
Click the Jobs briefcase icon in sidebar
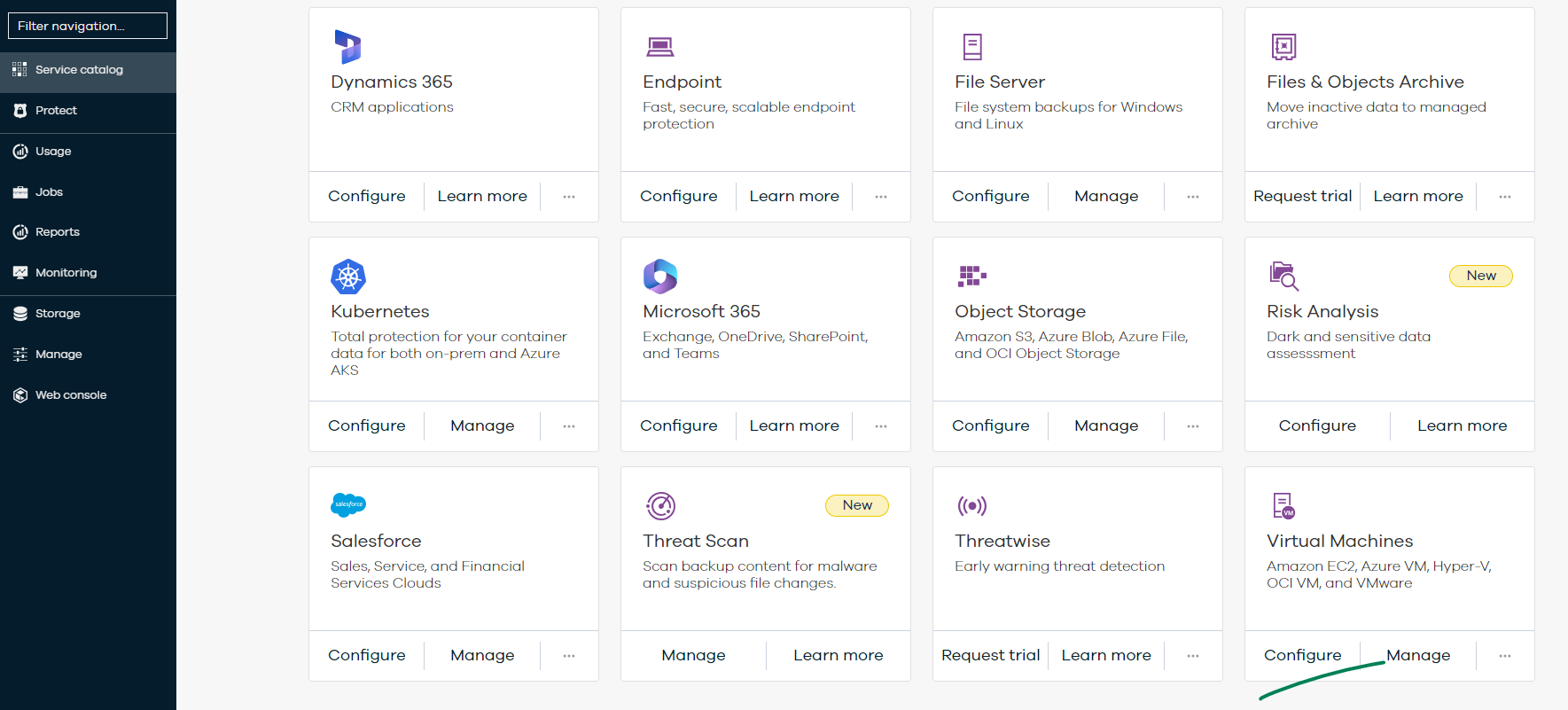point(20,192)
